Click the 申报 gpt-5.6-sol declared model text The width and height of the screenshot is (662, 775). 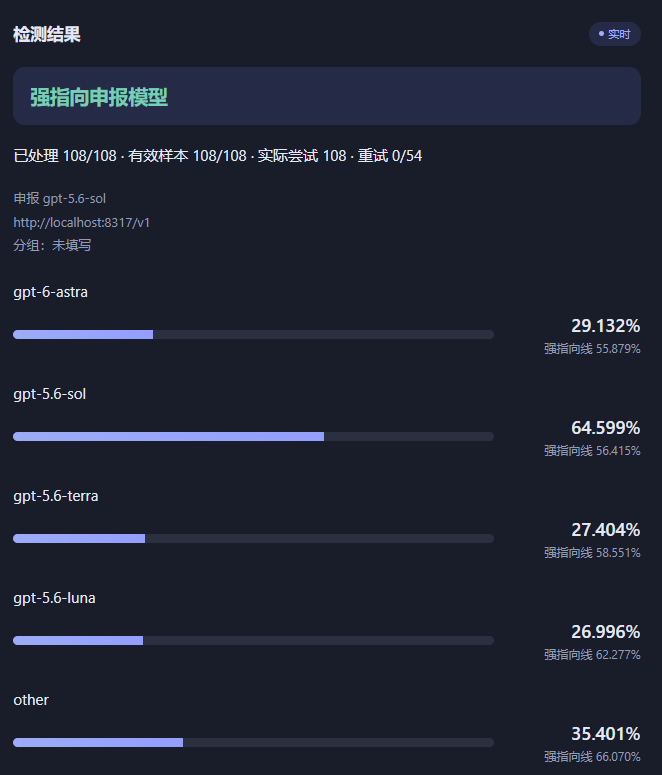[59, 199]
